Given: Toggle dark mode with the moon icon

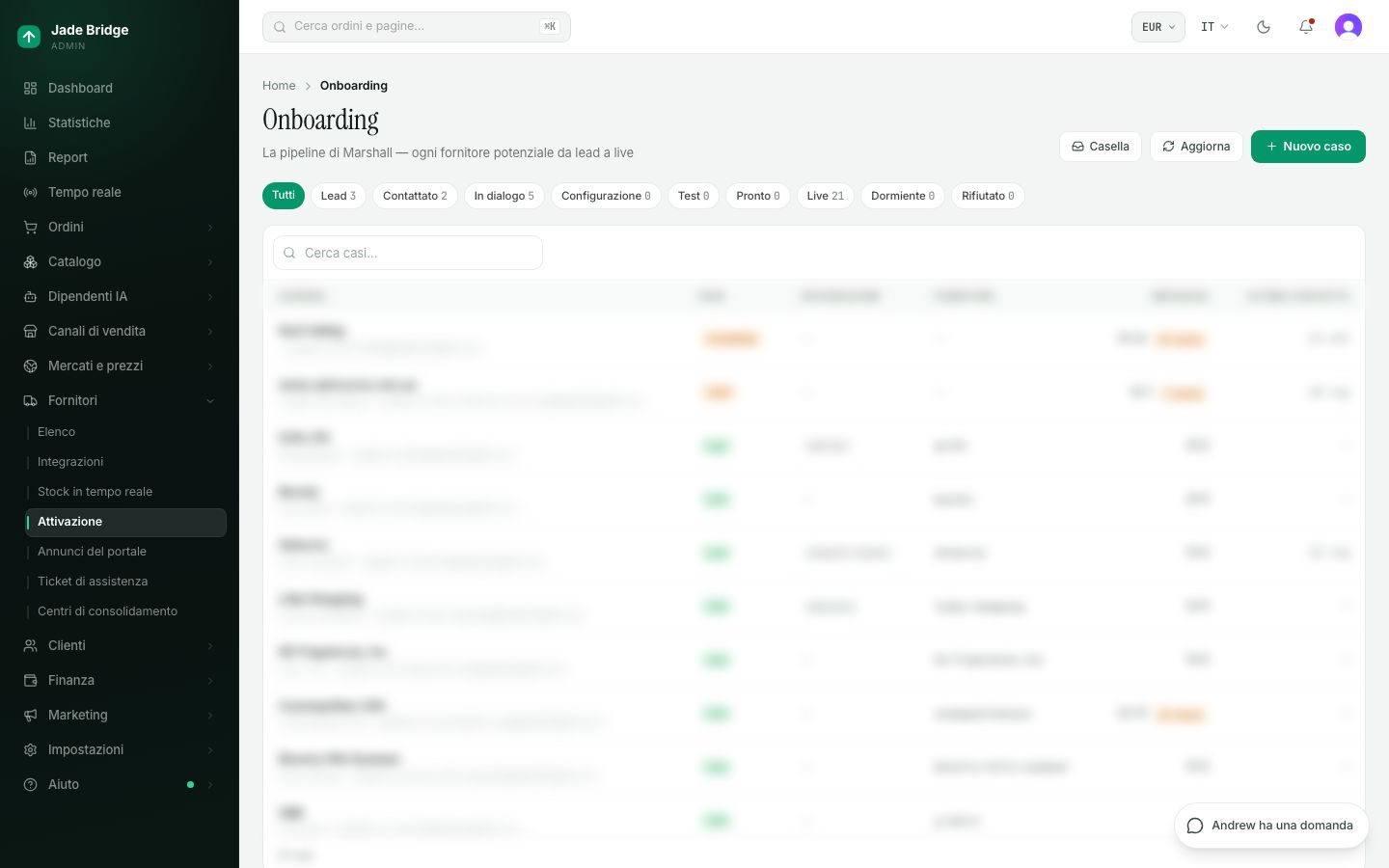Looking at the screenshot, I should coord(1264,27).
